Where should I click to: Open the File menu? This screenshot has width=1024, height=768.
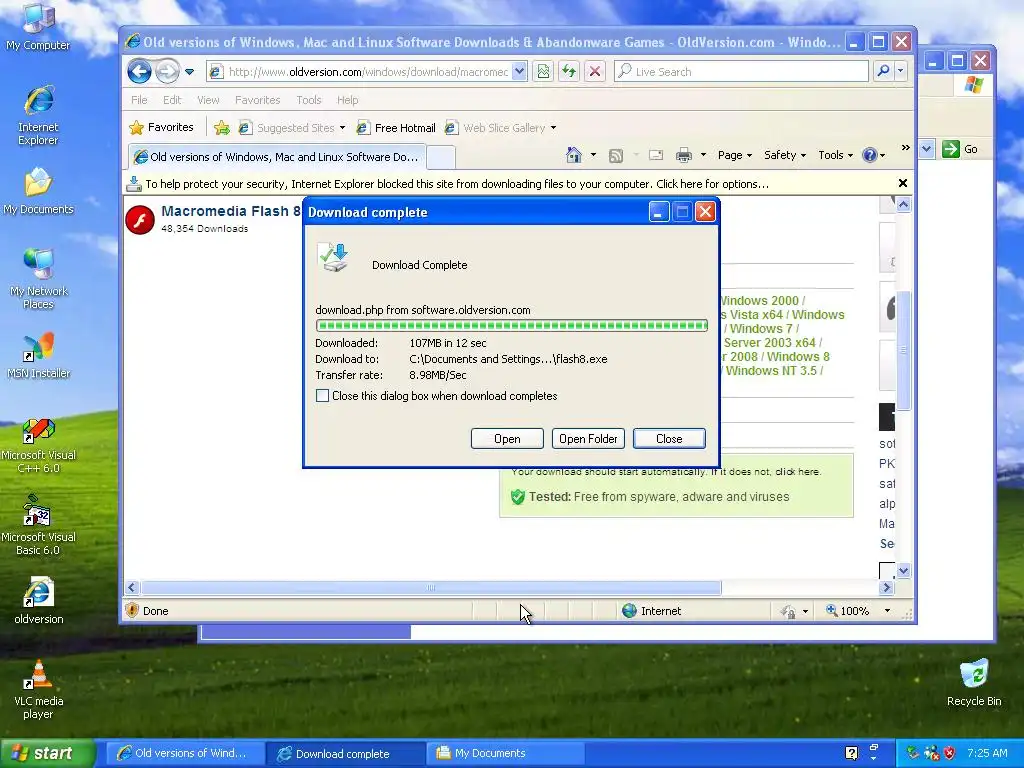(x=139, y=100)
